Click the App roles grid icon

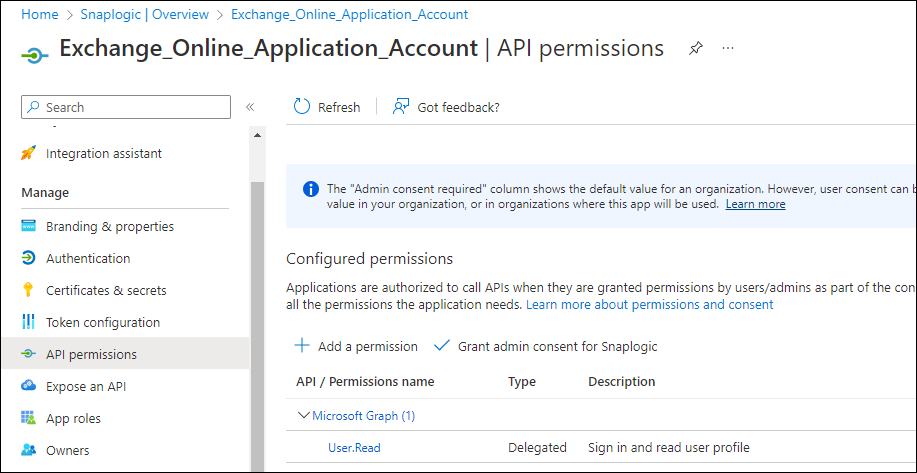(x=28, y=418)
